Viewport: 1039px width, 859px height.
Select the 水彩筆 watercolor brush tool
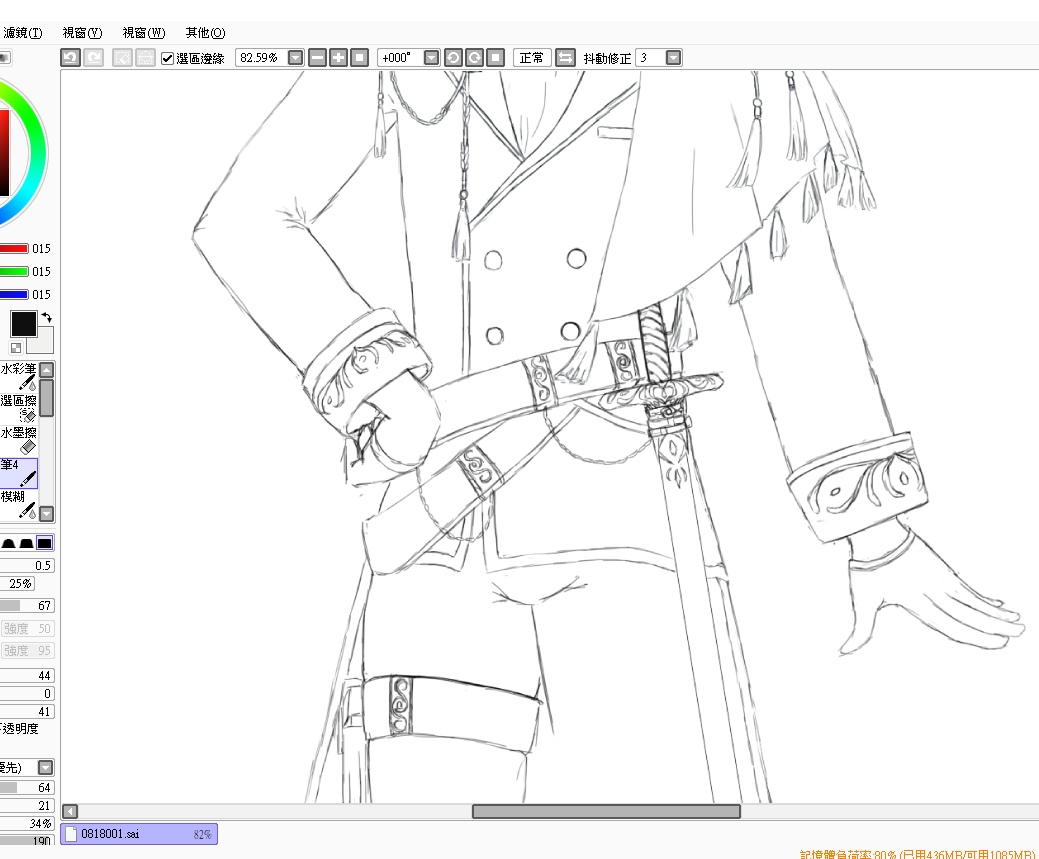pos(19,376)
